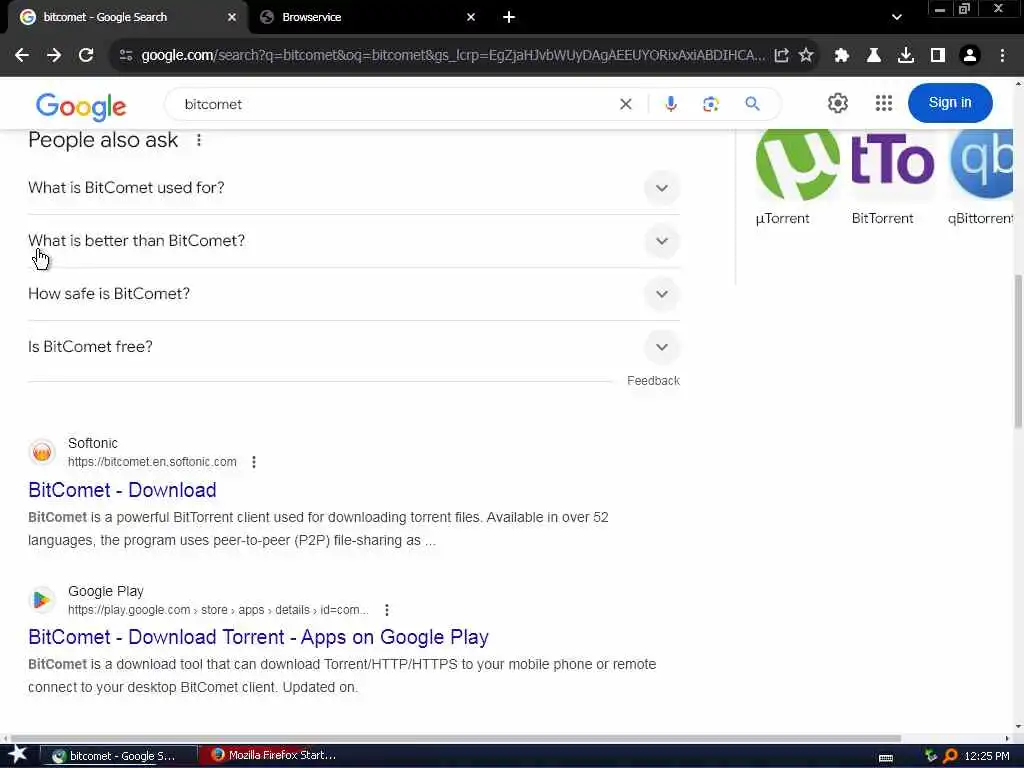Viewport: 1024px width, 768px height.
Task: Open the qBittorrent related search thumbnail
Action: click(980, 178)
